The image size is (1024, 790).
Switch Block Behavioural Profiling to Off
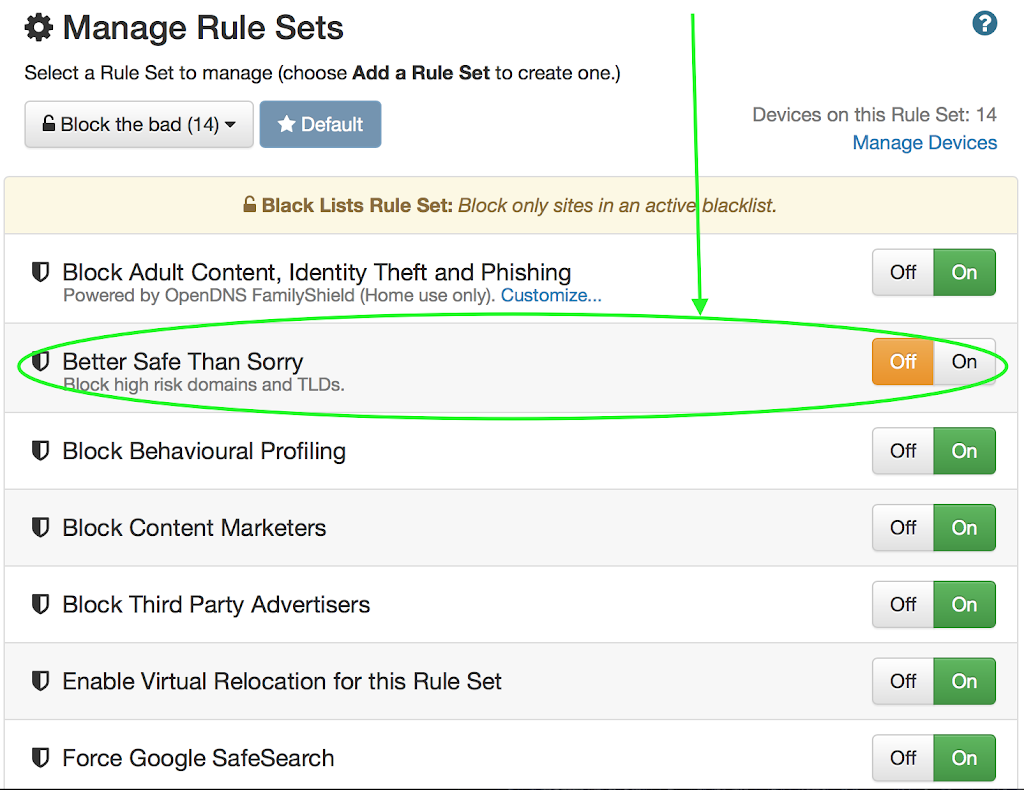click(903, 451)
